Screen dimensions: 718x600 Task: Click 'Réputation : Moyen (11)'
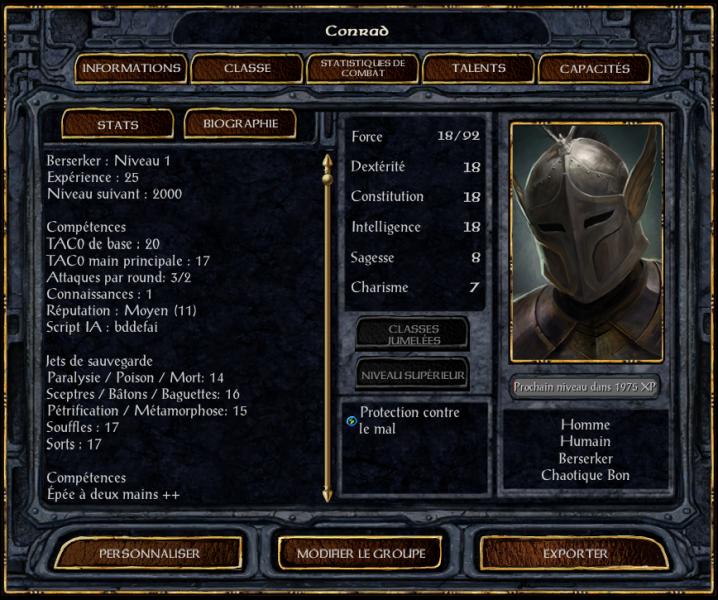click(x=121, y=311)
